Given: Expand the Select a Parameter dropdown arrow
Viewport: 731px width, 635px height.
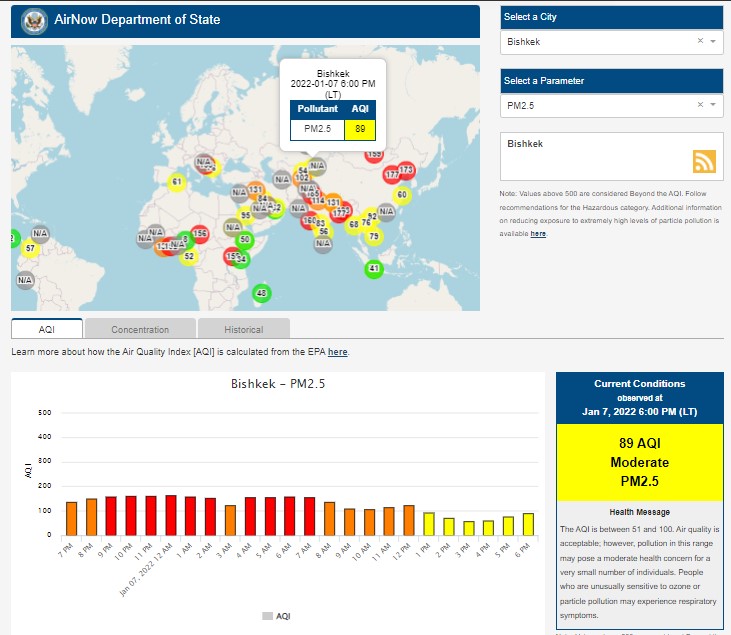Looking at the screenshot, I should tap(713, 105).
